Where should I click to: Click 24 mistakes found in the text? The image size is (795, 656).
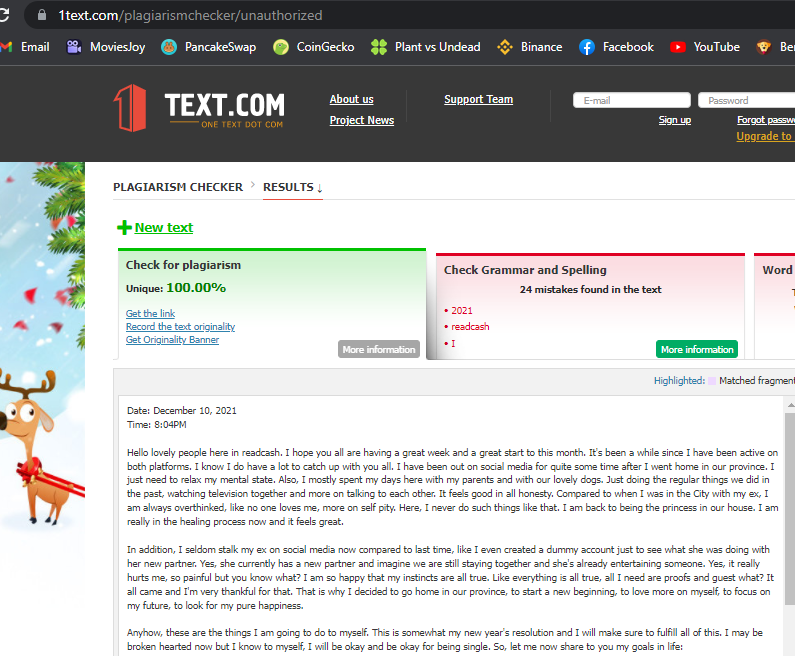coord(590,289)
